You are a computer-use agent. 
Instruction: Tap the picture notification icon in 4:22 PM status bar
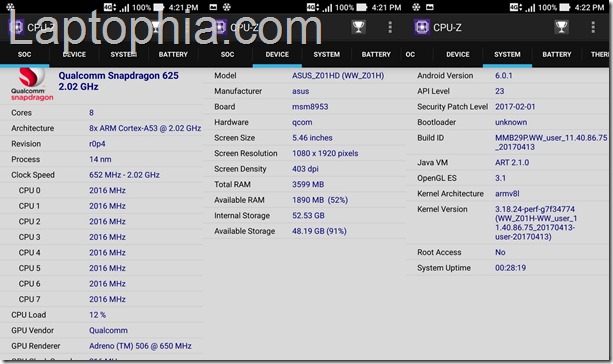click(430, 7)
